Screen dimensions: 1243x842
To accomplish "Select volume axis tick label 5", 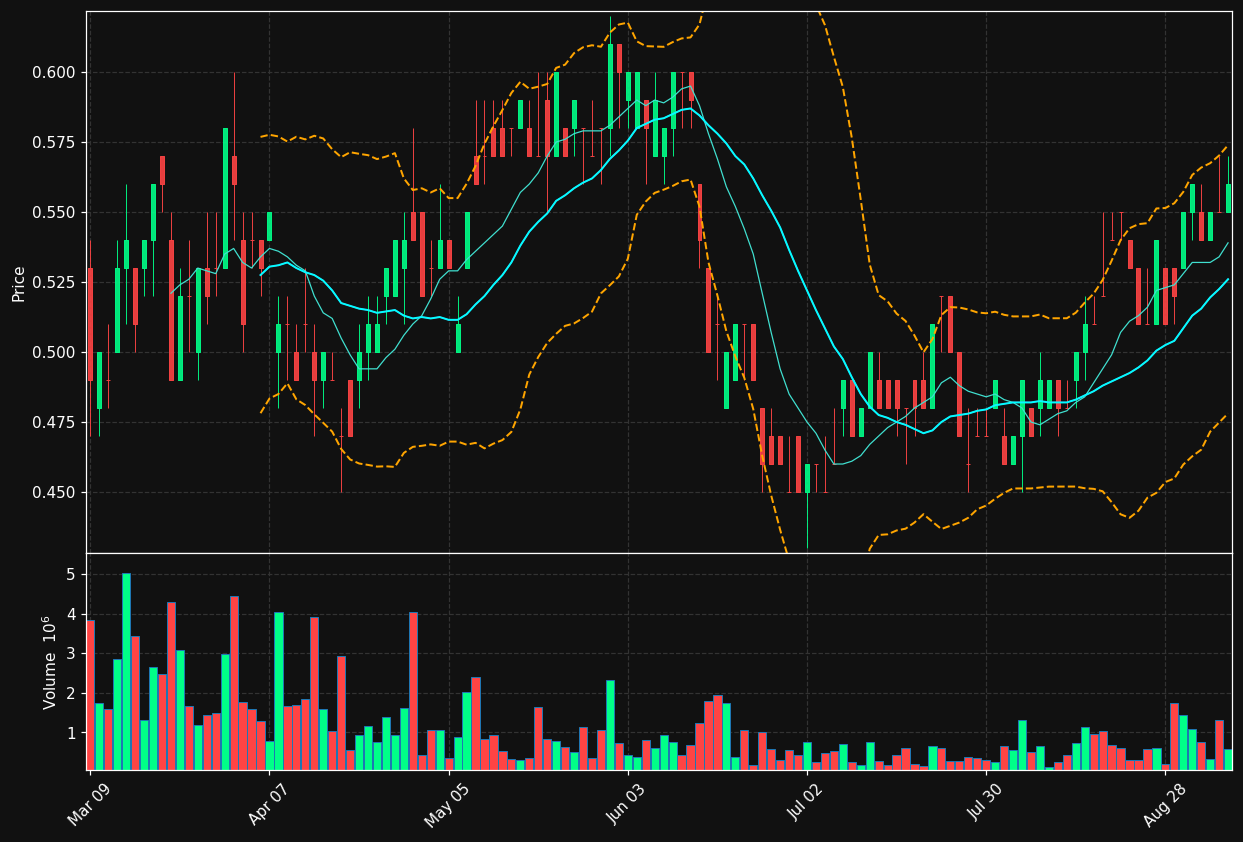I will (71, 574).
